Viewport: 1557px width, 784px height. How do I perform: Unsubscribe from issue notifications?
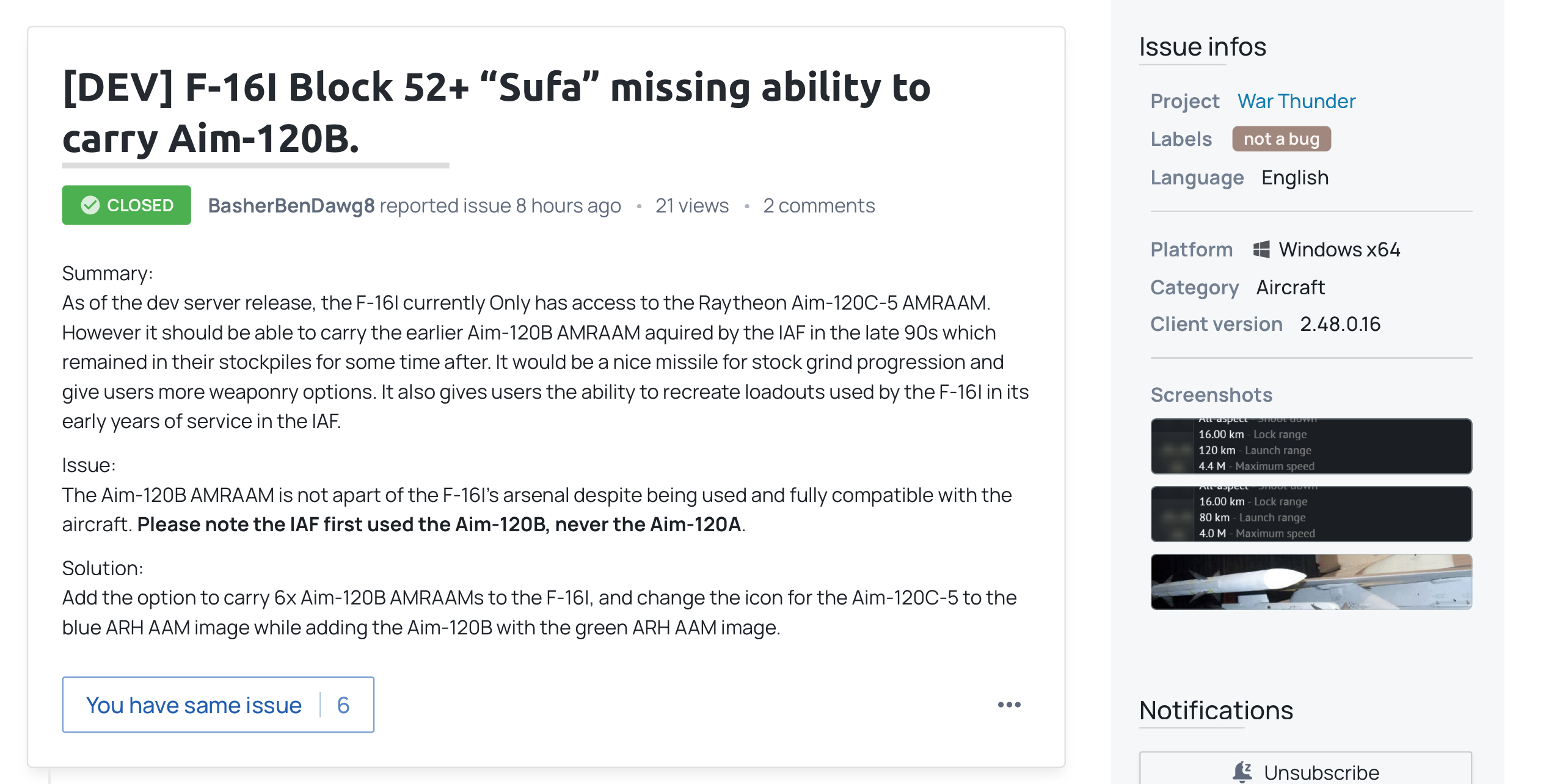1305,769
